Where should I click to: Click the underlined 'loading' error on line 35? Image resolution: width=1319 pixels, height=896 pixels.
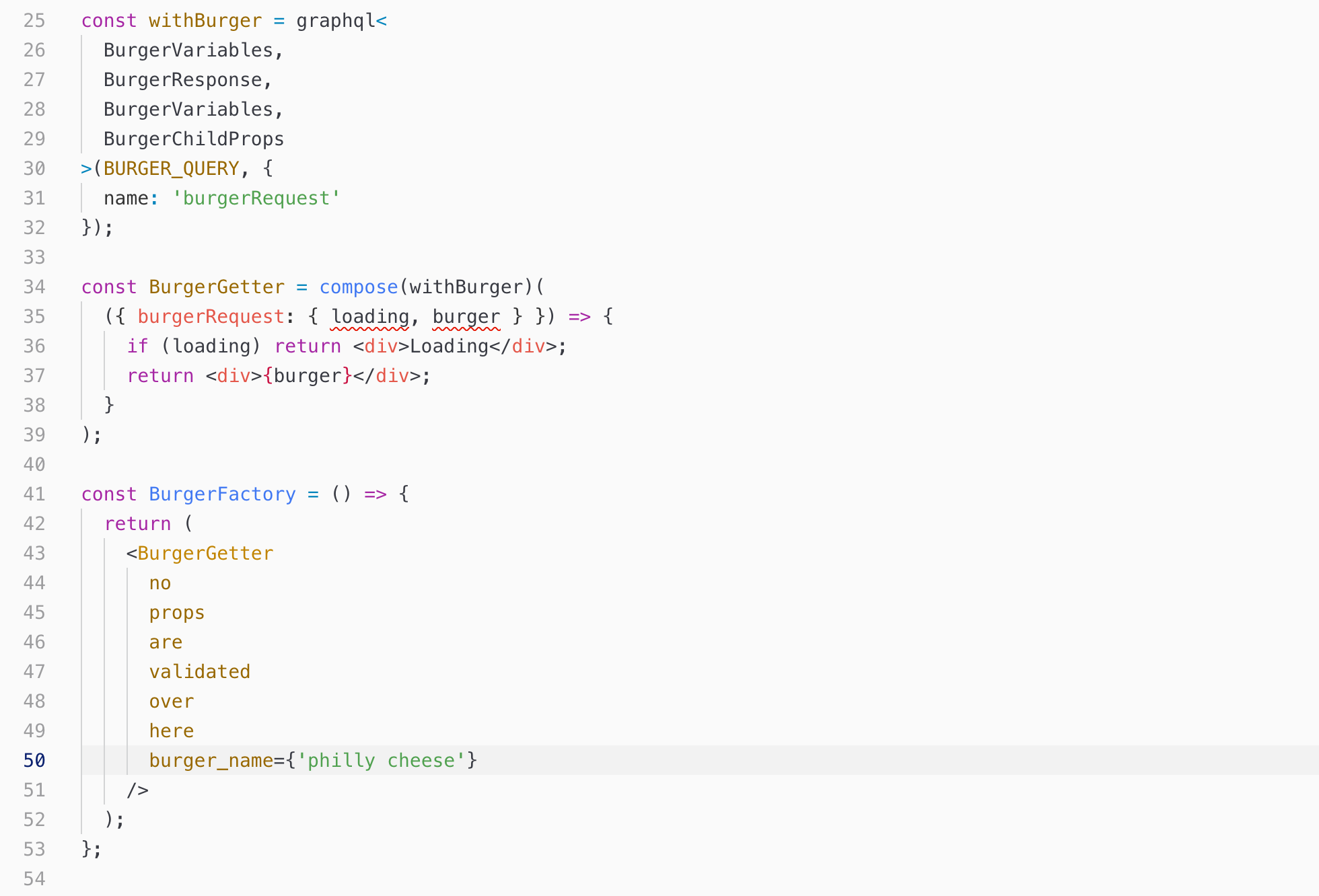pos(369,316)
